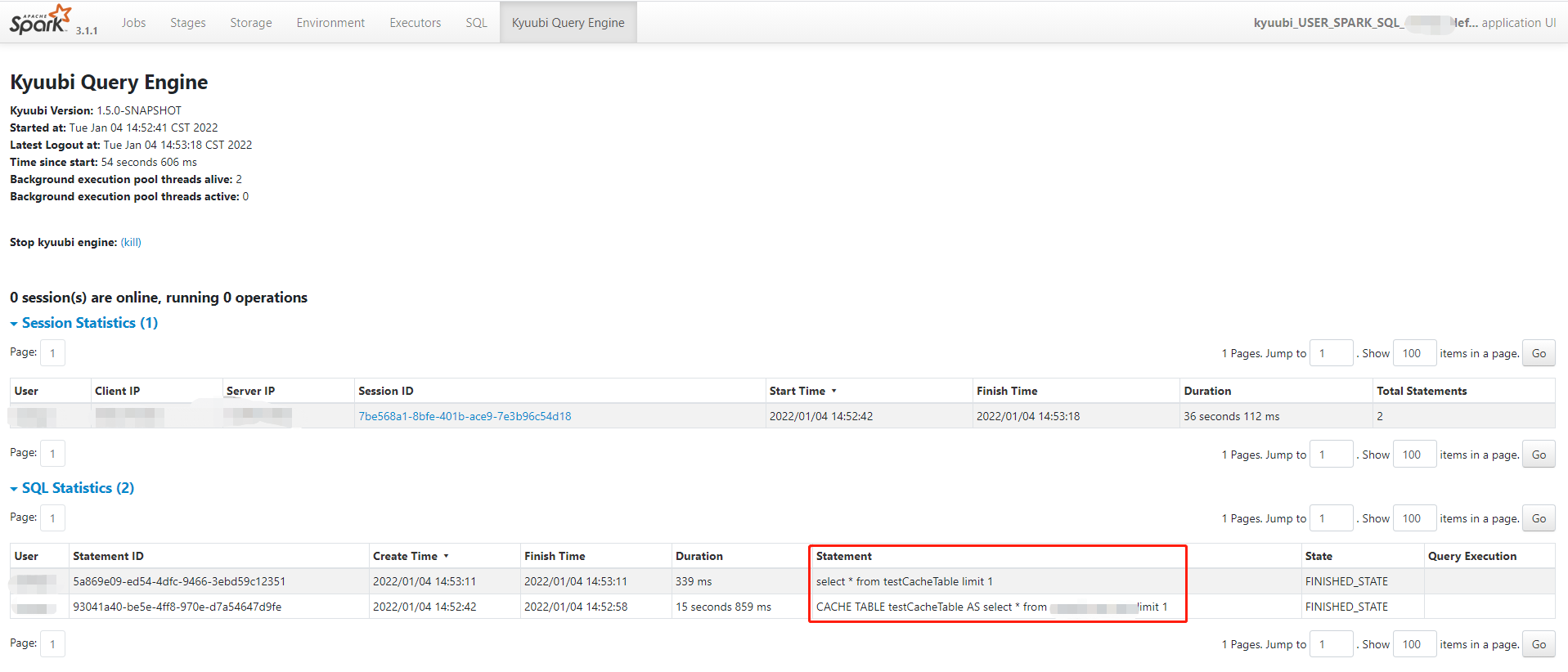The width and height of the screenshot is (1568, 672).
Task: Sort sessions by Server IP header
Action: coord(250,391)
